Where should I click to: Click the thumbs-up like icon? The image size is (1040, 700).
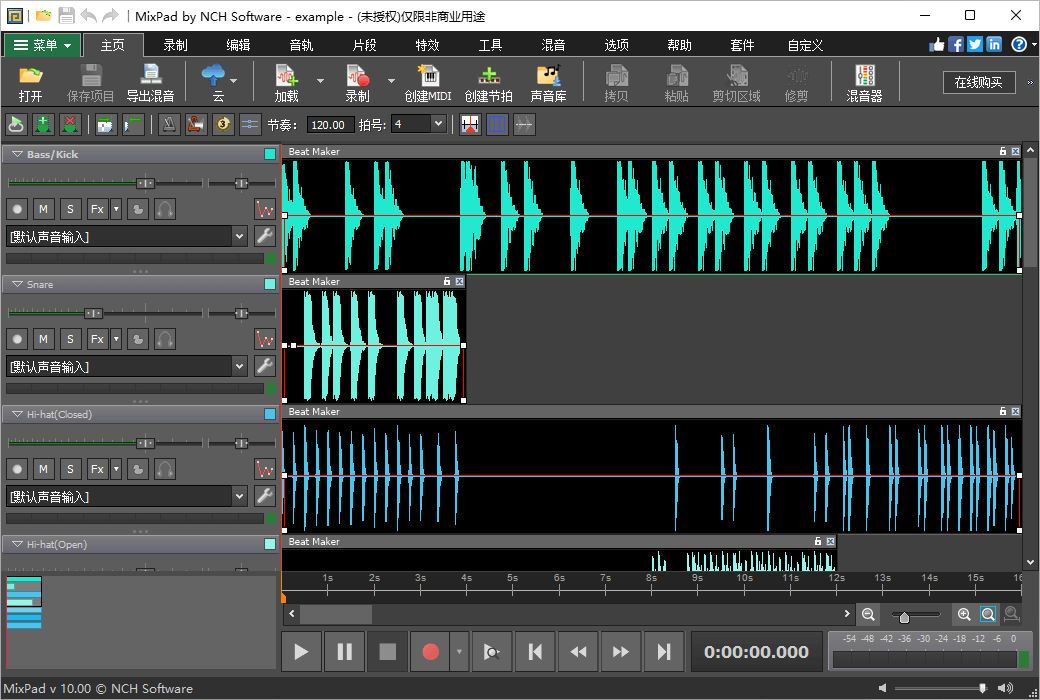(937, 44)
